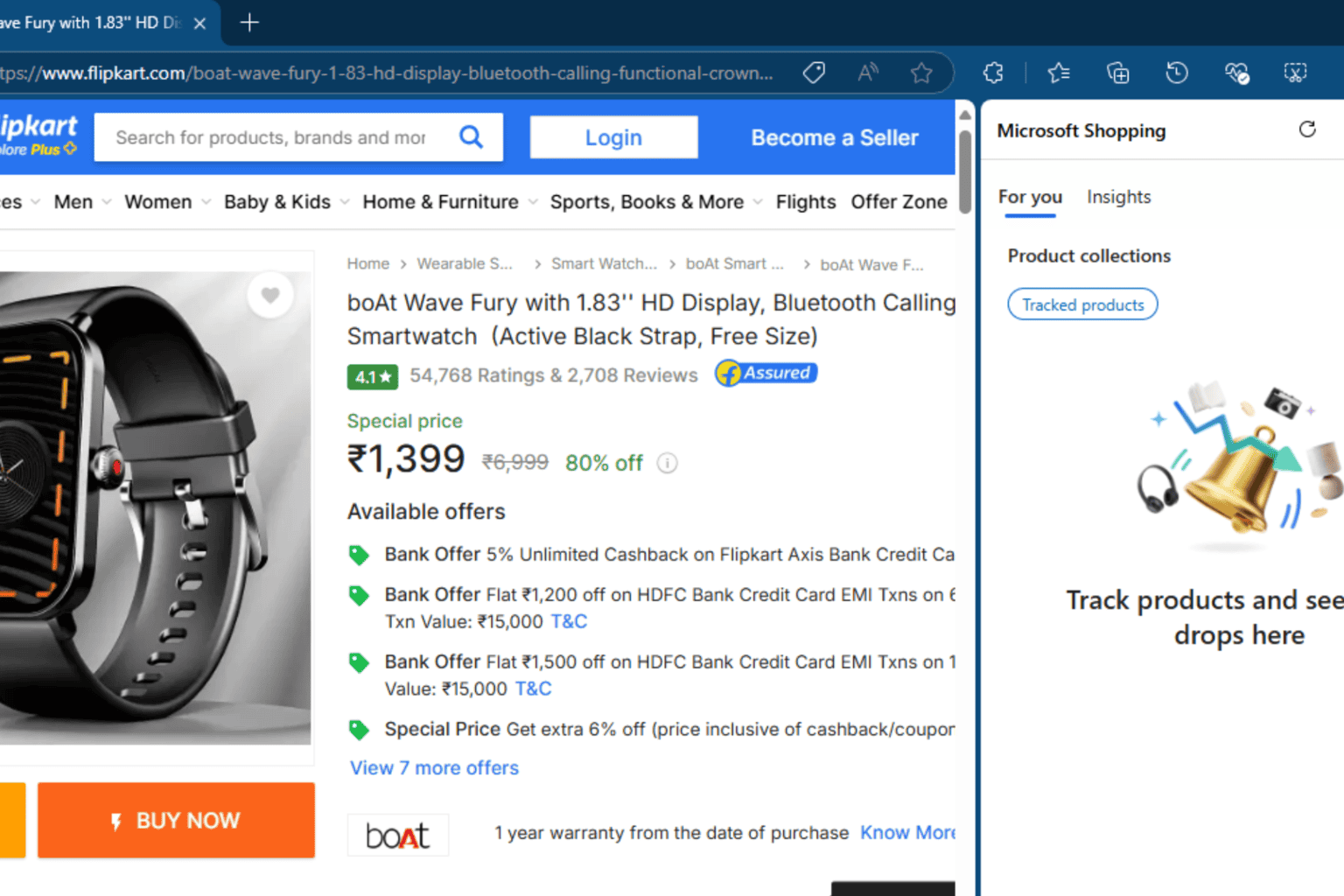The height and width of the screenshot is (896, 1344).
Task: Open browser History clock icon
Action: point(1177,73)
